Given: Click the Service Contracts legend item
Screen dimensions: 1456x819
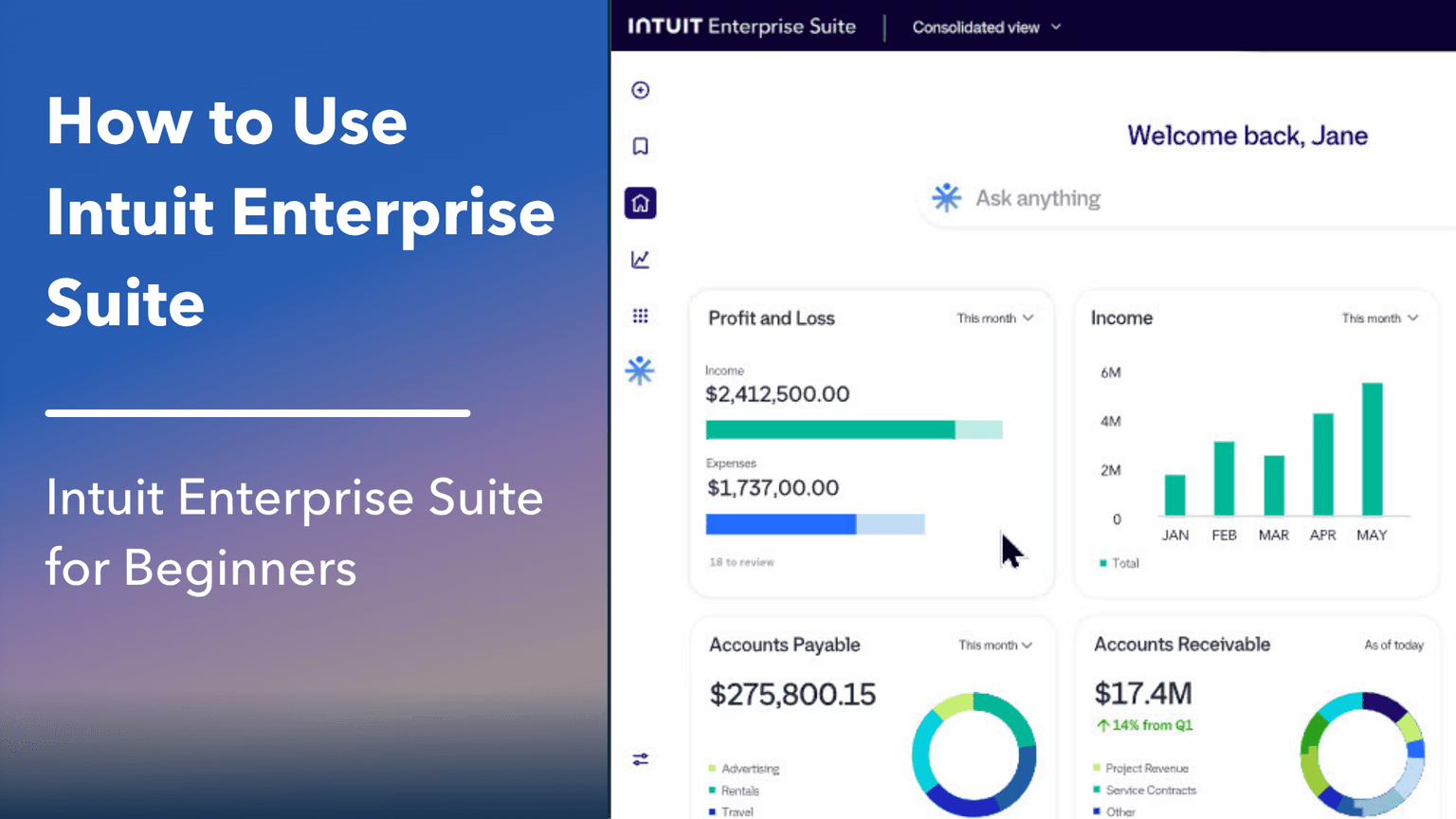Looking at the screenshot, I should pyautogui.click(x=1144, y=790).
